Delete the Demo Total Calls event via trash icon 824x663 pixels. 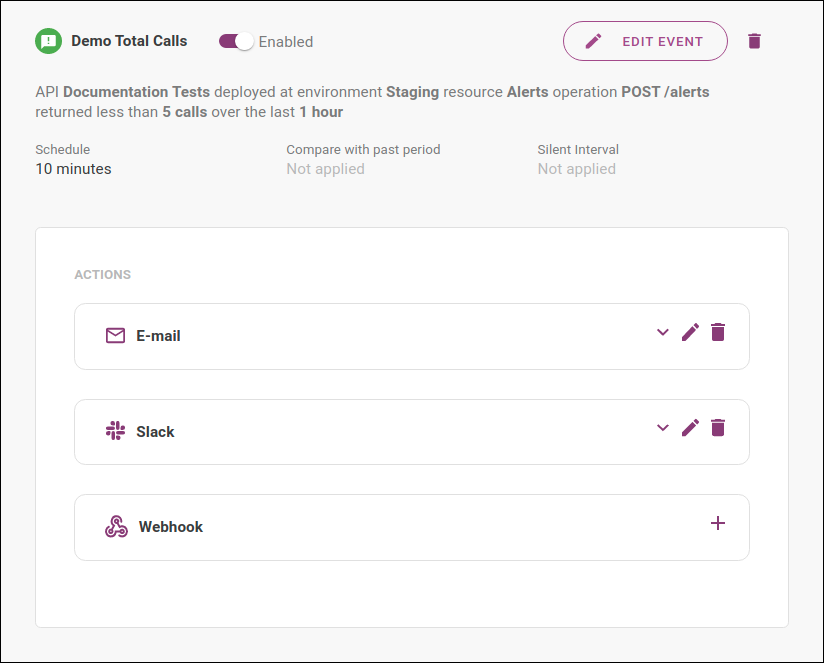pos(754,41)
